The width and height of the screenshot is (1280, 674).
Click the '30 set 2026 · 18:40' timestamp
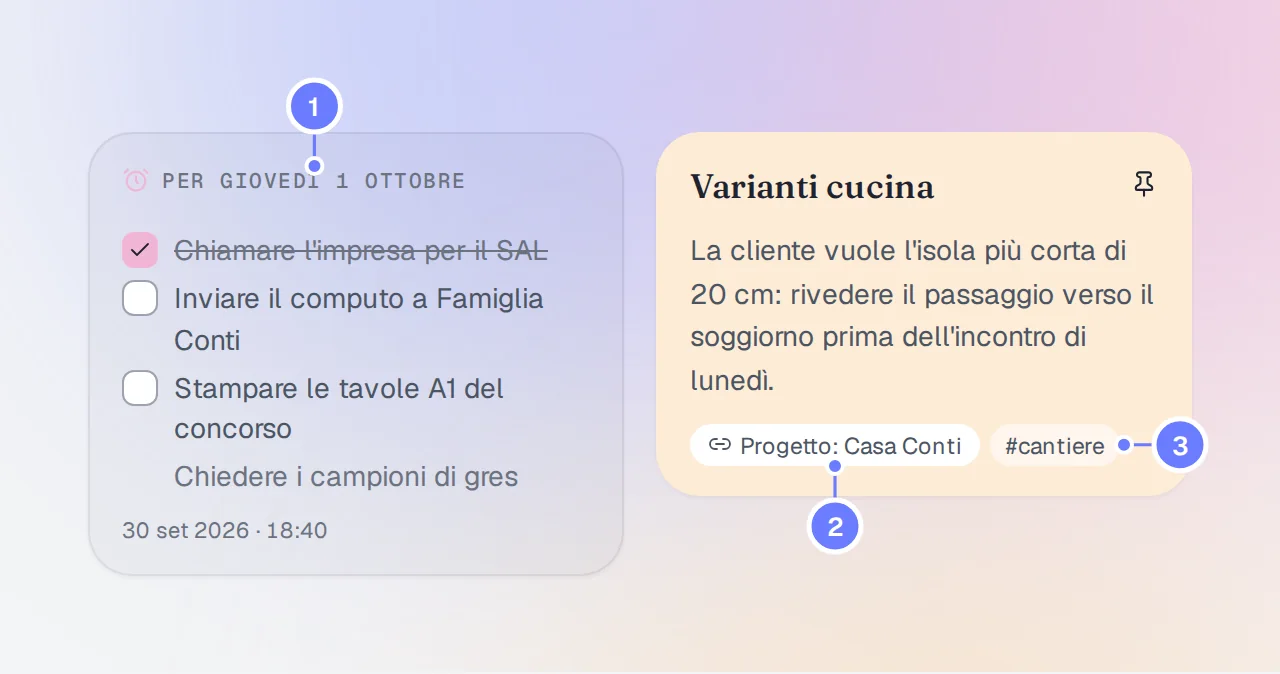click(225, 530)
